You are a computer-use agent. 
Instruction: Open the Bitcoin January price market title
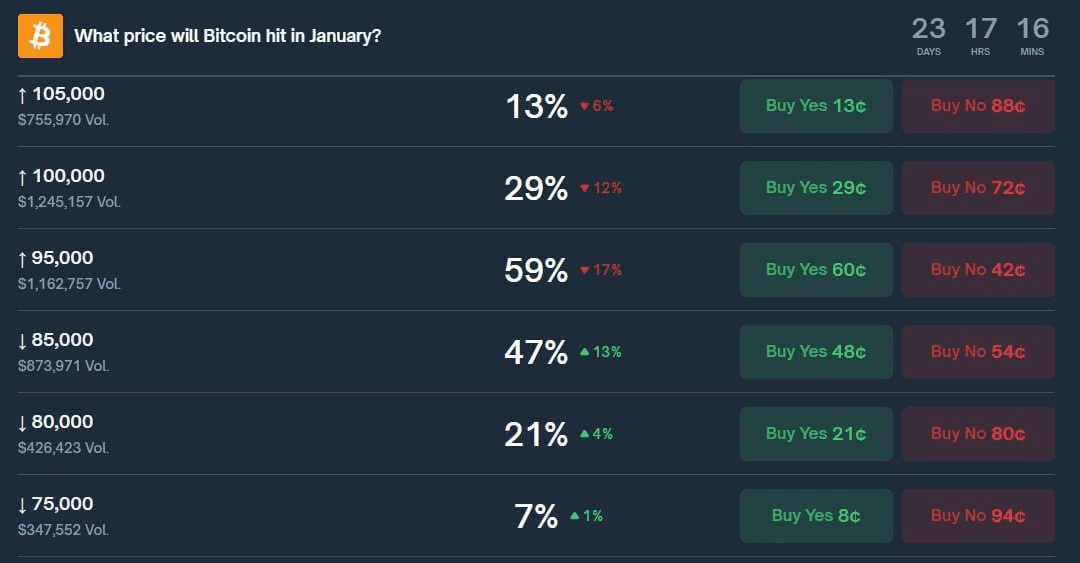227,36
